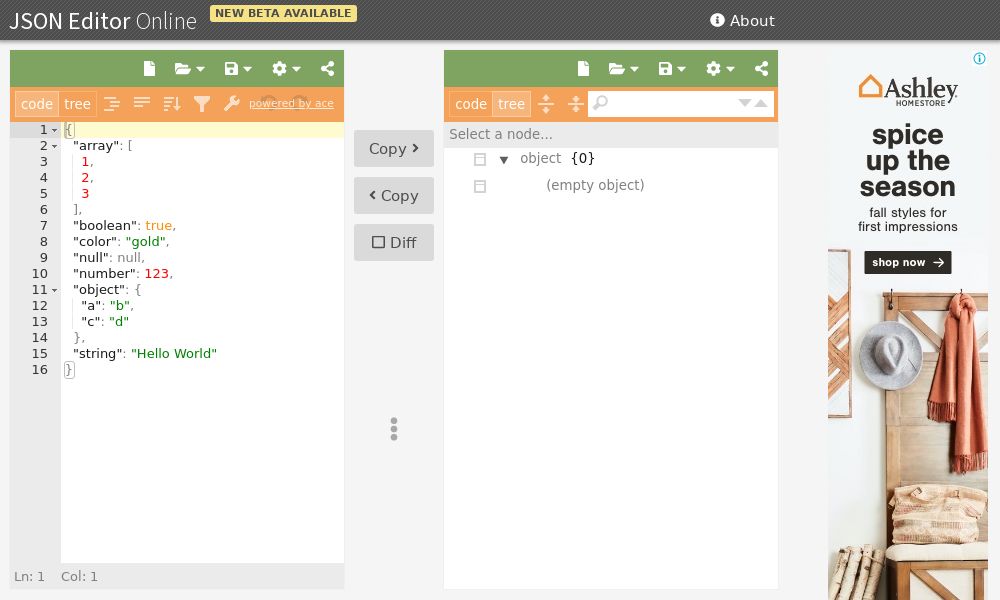Image resolution: width=1000 pixels, height=600 pixels.
Task: Collapse all nodes in the tree editor
Action: tap(576, 103)
